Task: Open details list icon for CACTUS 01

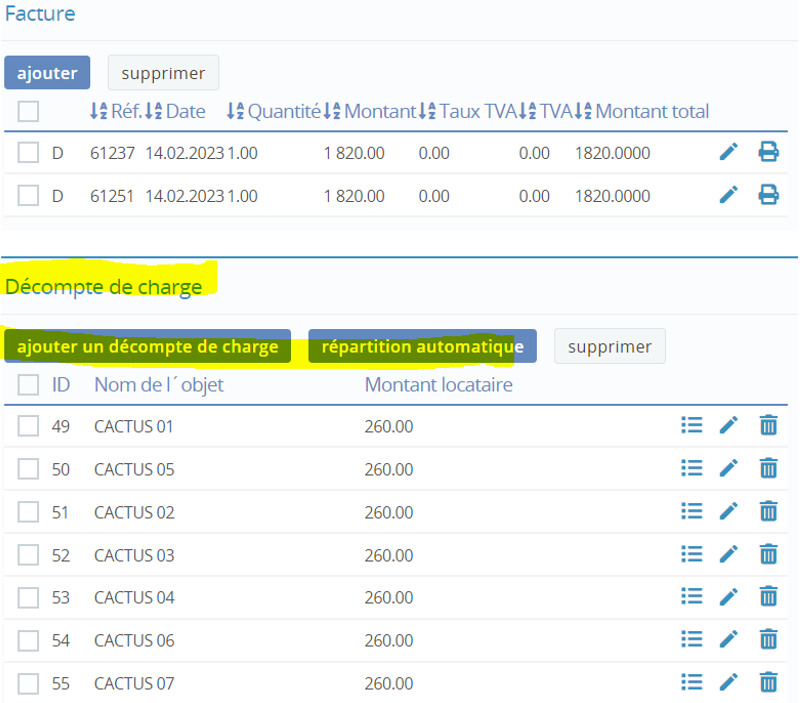Action: (x=690, y=426)
